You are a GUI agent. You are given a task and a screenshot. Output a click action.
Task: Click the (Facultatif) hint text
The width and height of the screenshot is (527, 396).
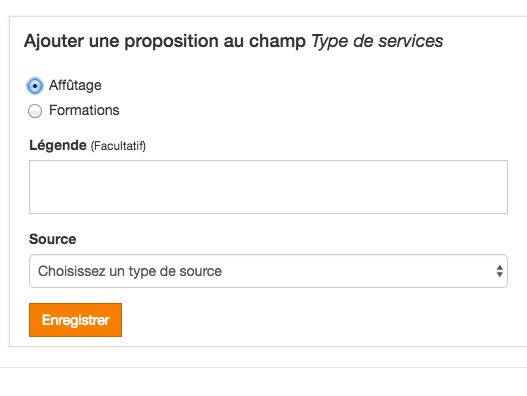pos(118,146)
